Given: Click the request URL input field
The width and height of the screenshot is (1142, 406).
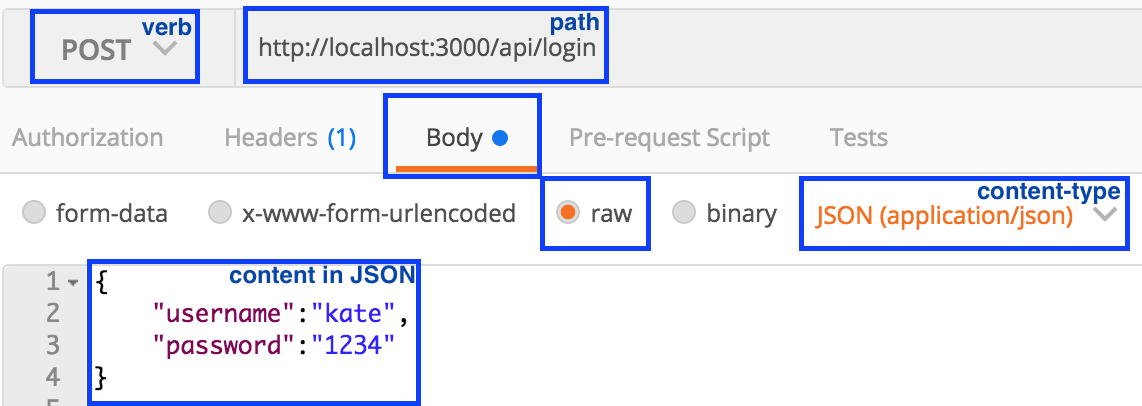Looking at the screenshot, I should [428, 46].
